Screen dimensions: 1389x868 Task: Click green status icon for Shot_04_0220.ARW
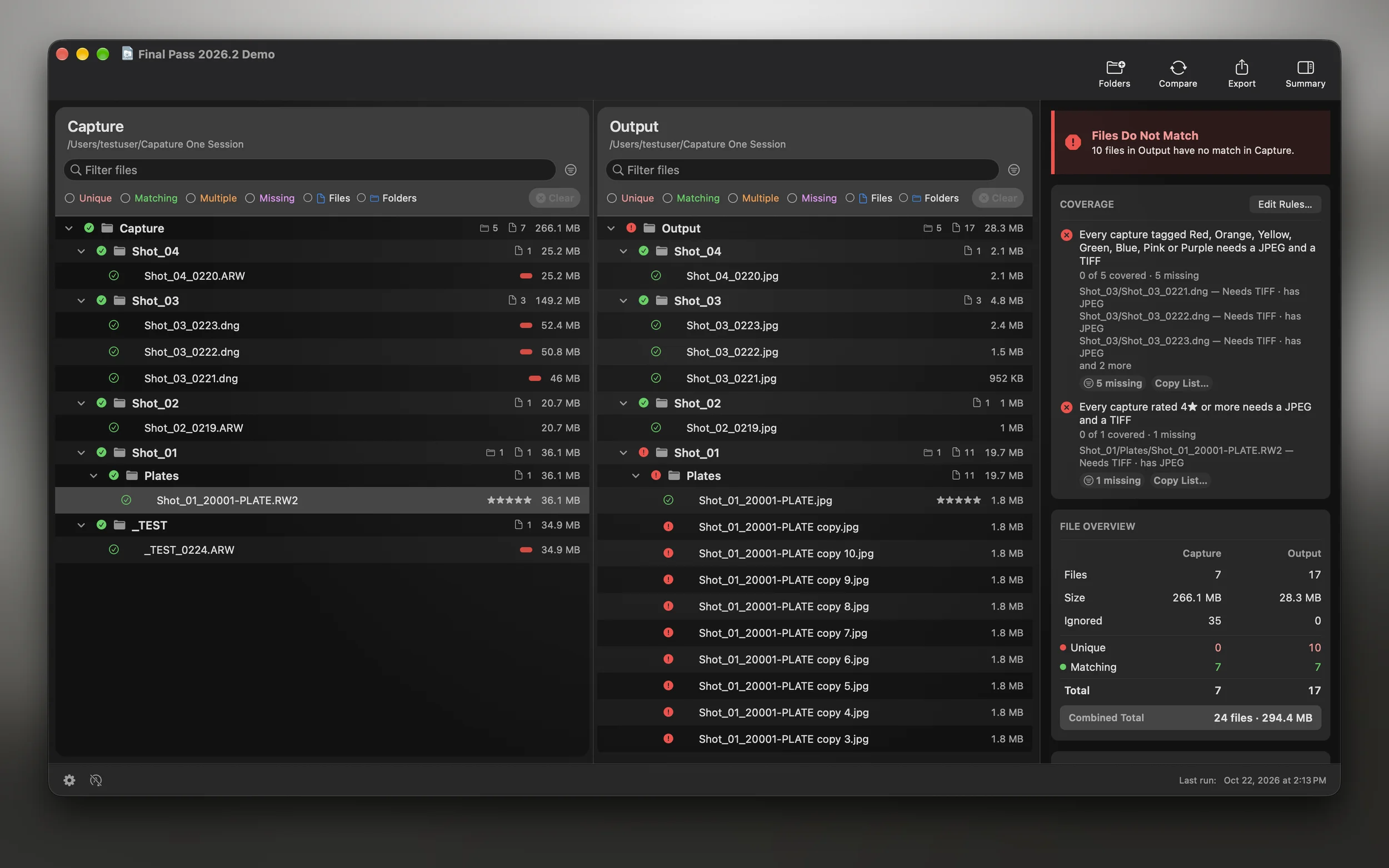(x=114, y=275)
